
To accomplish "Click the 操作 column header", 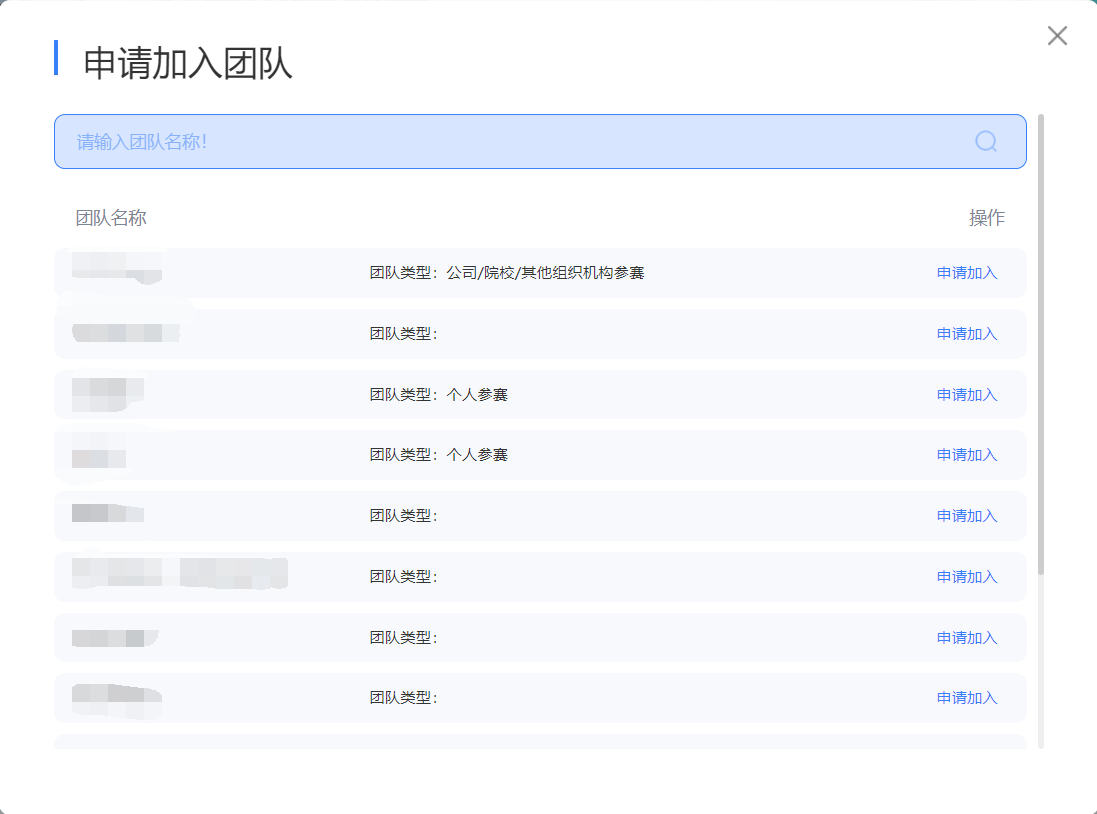I will (986, 218).
